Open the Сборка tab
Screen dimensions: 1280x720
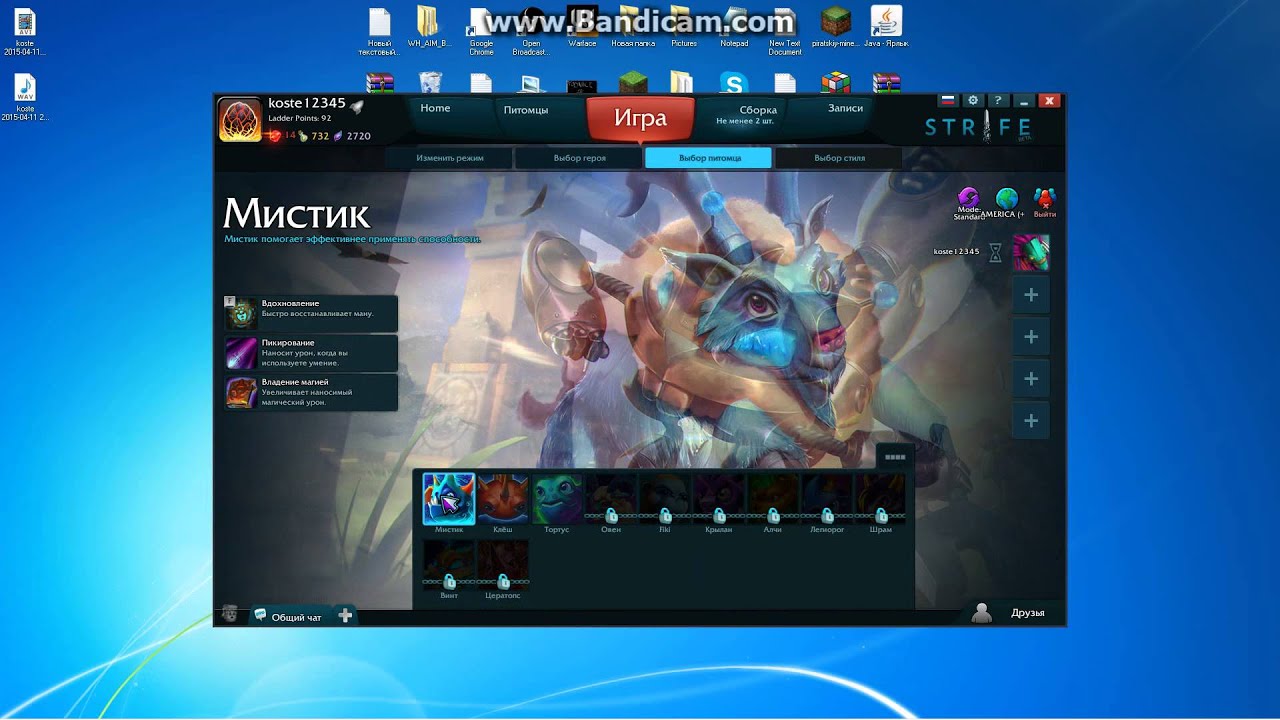758,110
